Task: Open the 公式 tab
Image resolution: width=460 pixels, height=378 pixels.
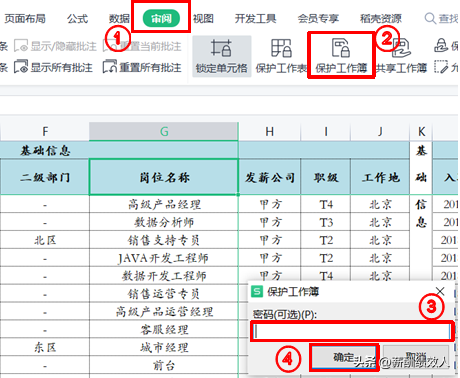Action: pyautogui.click(x=77, y=19)
